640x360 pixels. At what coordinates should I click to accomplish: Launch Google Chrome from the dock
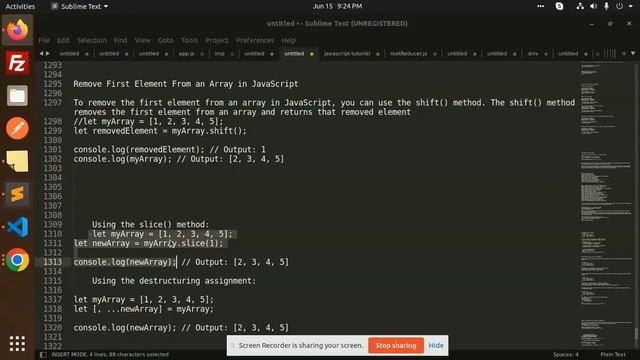[17, 260]
